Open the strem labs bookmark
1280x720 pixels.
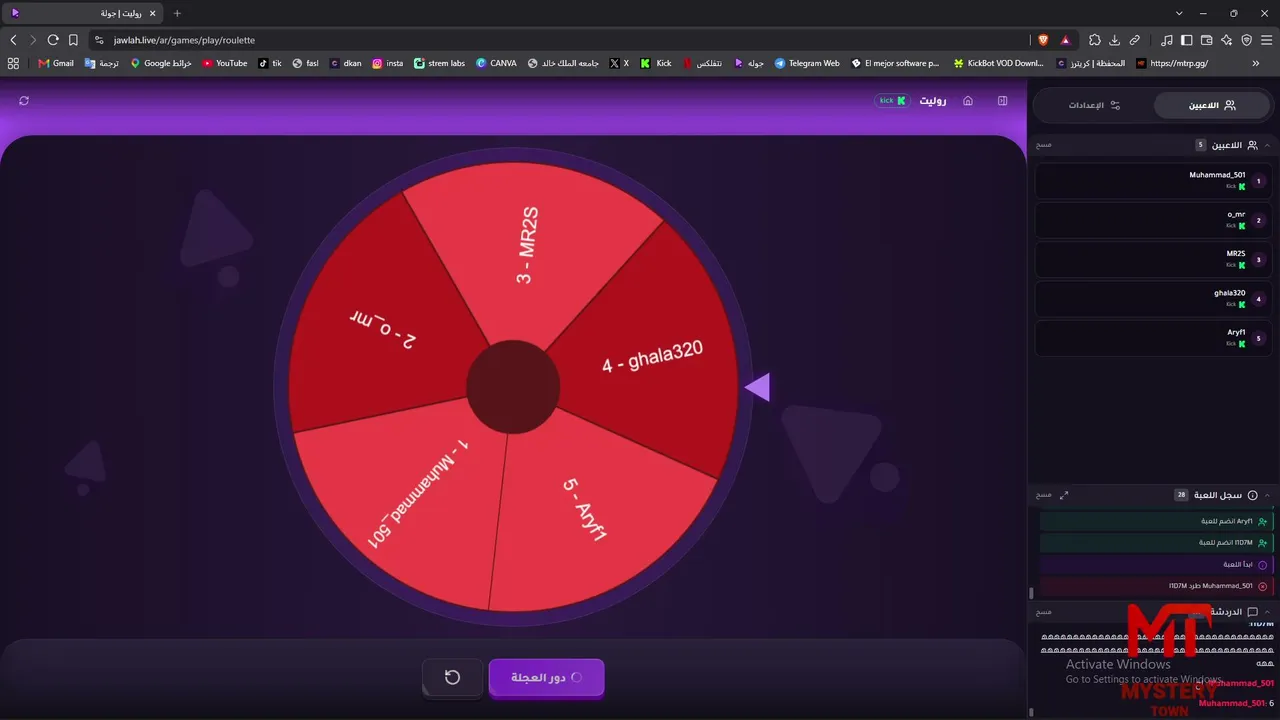439,63
